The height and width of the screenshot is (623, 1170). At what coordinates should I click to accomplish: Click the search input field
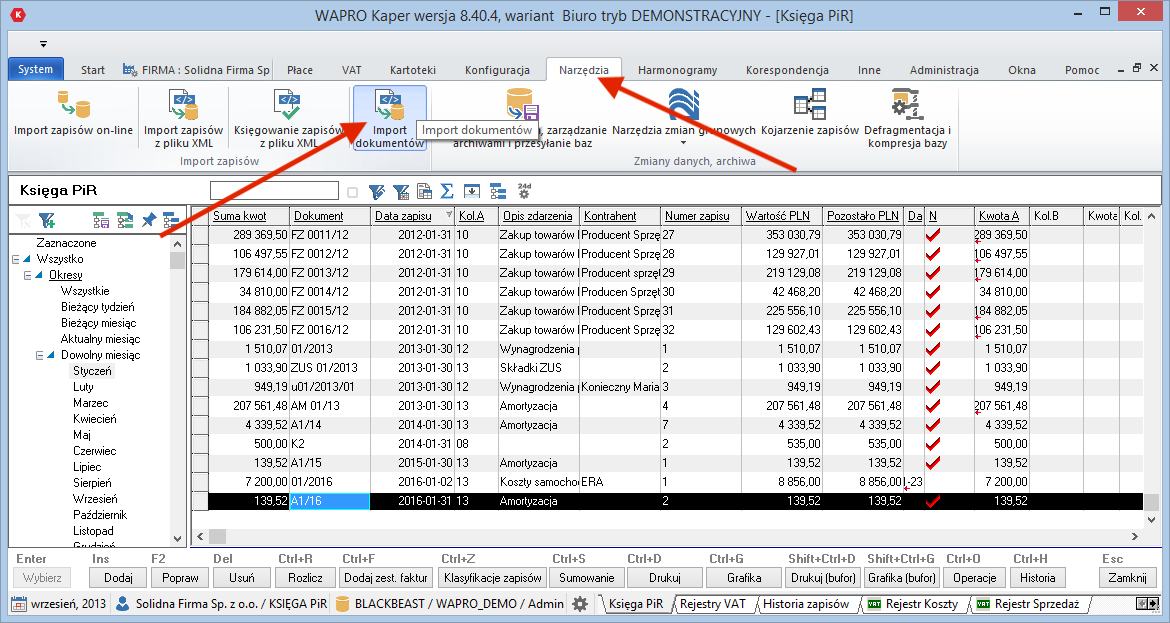(x=274, y=191)
